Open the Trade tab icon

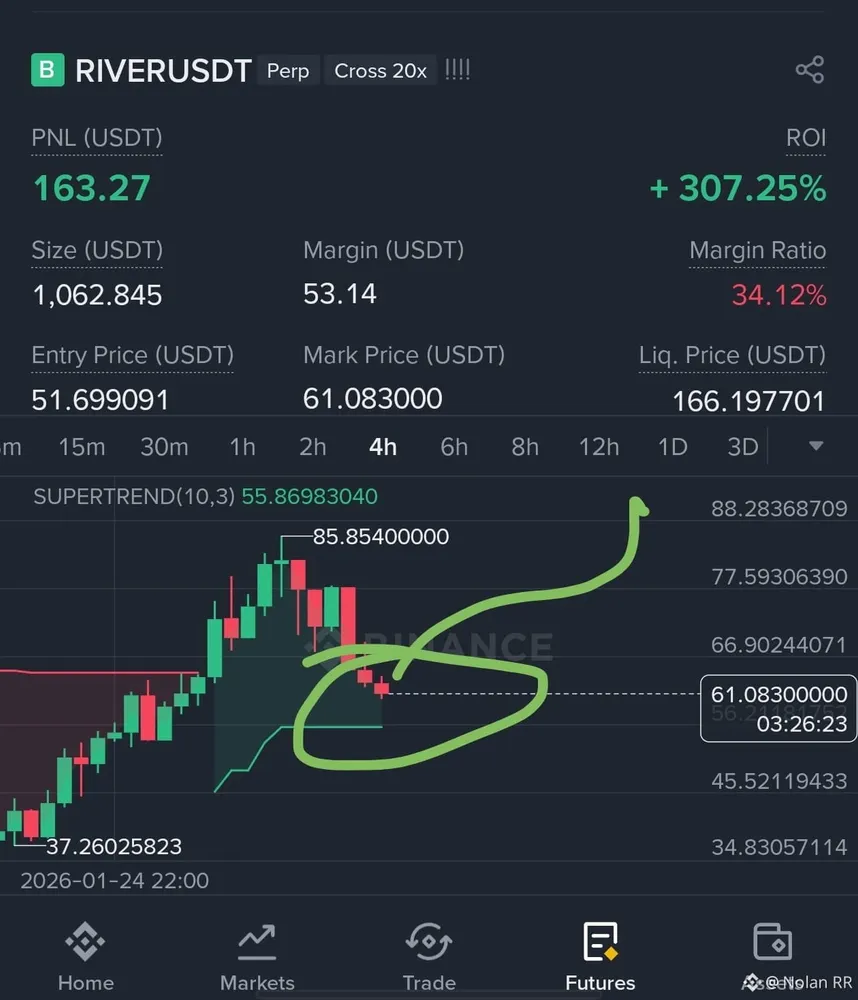coord(429,941)
